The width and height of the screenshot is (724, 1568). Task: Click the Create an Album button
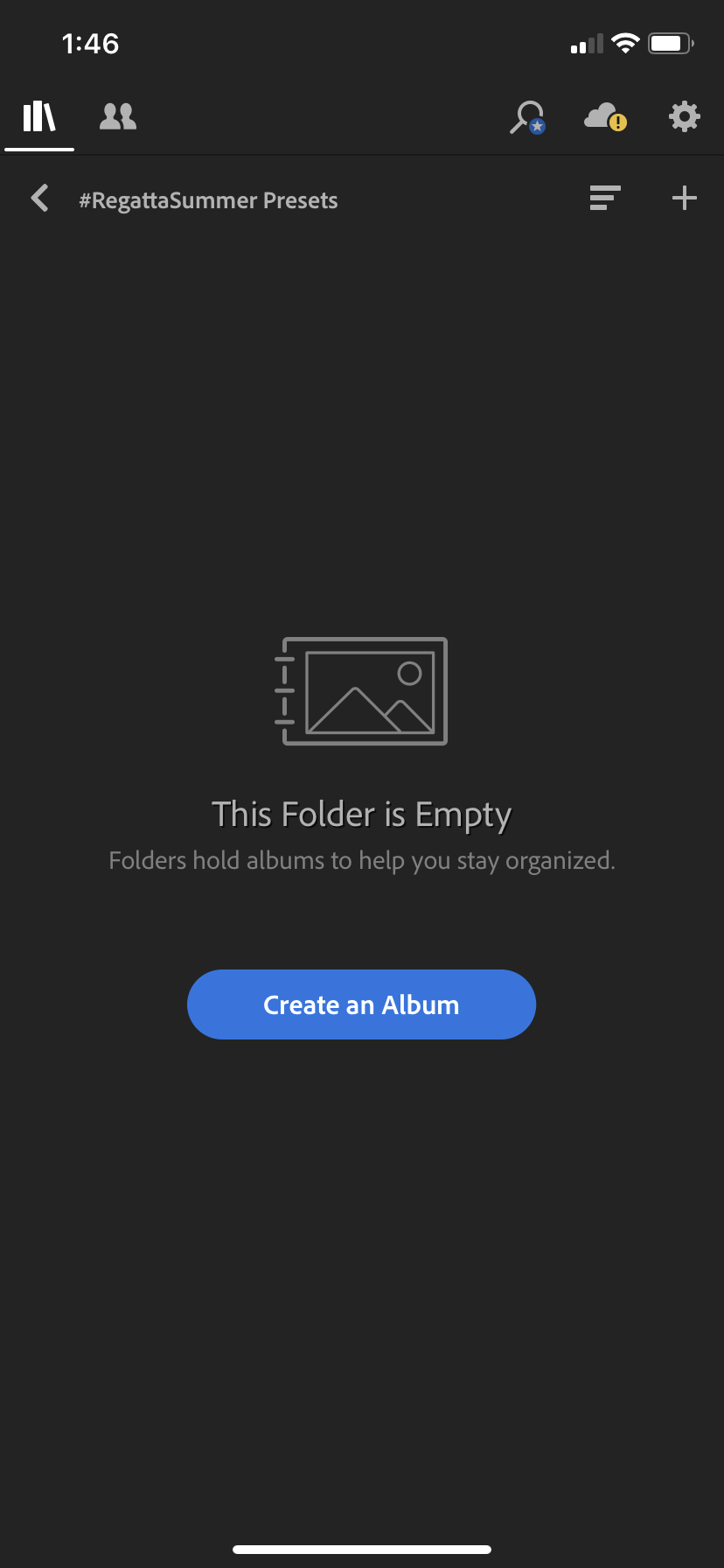[361, 1004]
